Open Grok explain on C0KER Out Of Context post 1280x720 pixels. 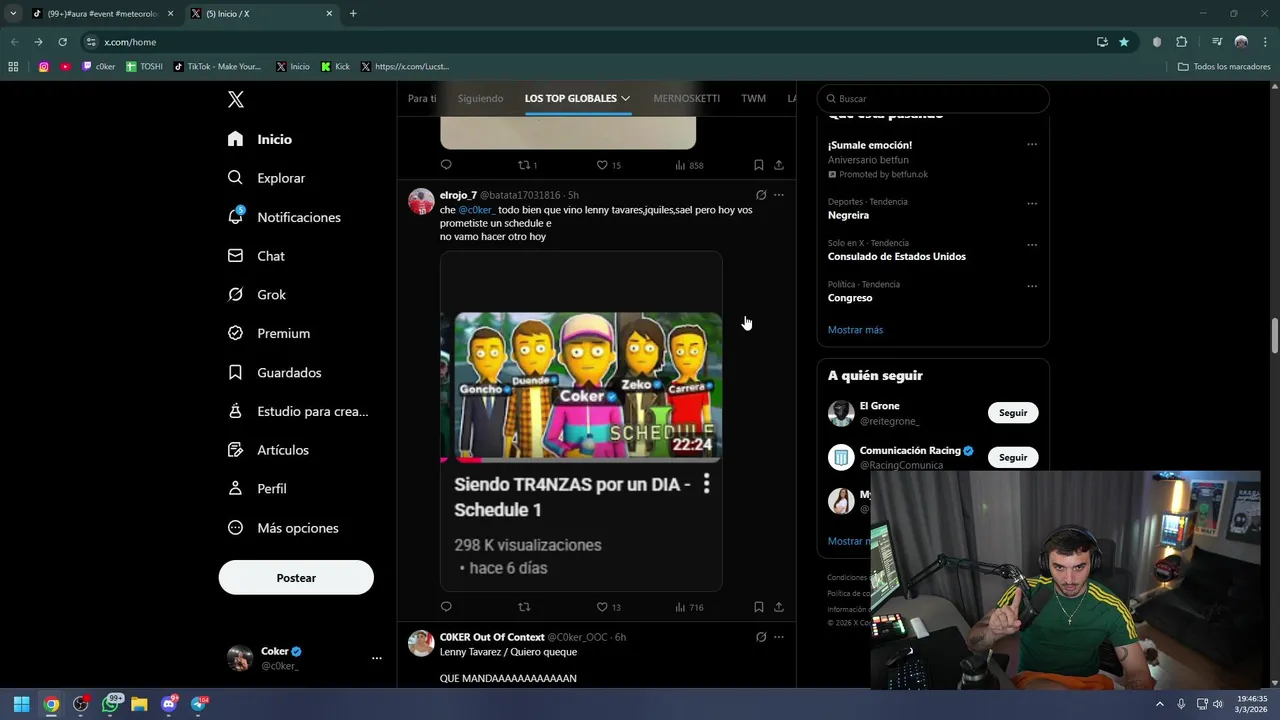click(761, 637)
